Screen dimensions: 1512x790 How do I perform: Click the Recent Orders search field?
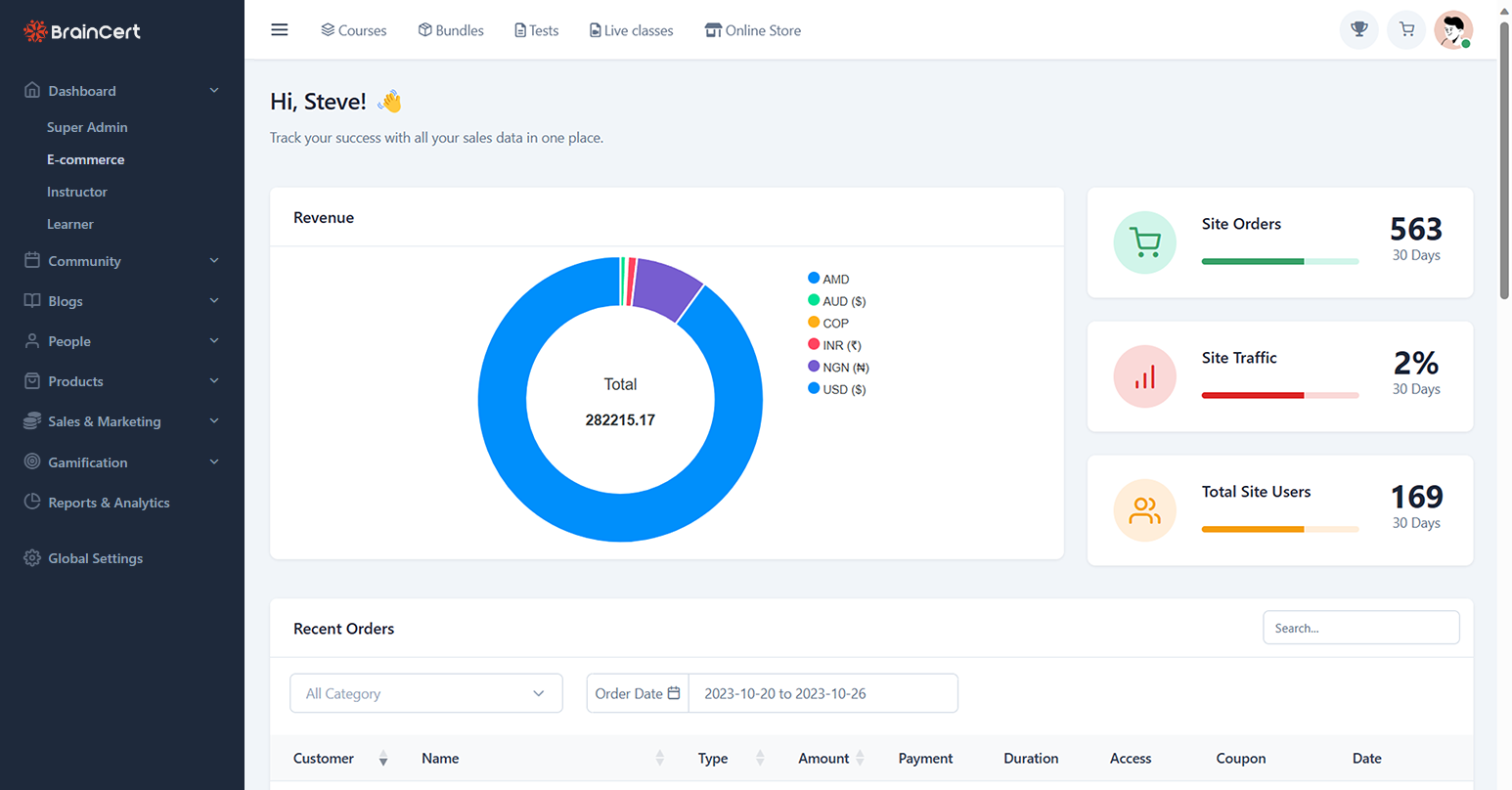coord(1360,627)
